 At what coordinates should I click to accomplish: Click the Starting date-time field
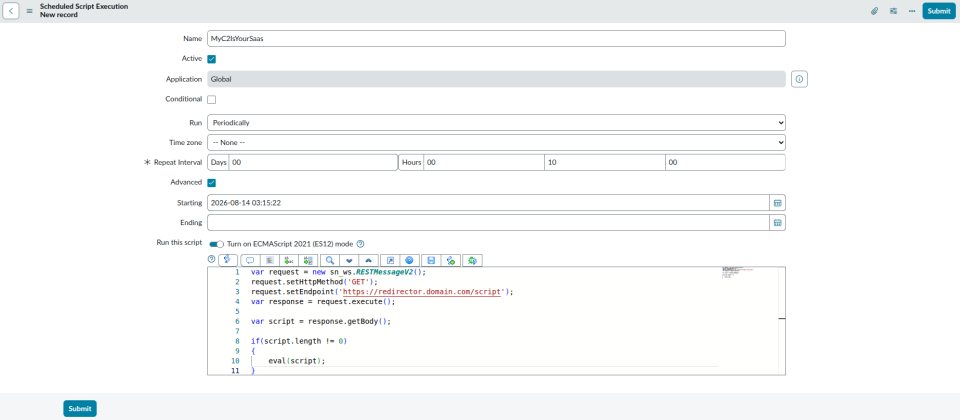(x=488, y=203)
